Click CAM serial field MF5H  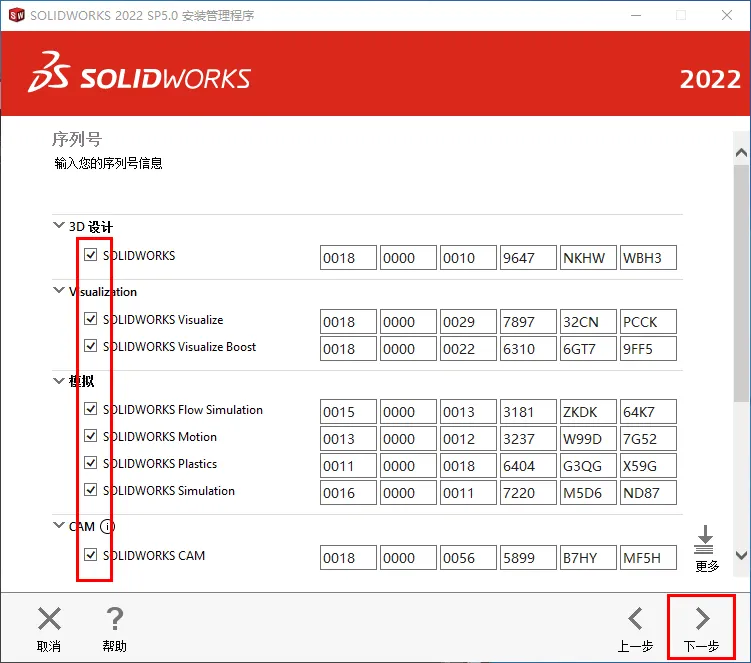pos(649,558)
